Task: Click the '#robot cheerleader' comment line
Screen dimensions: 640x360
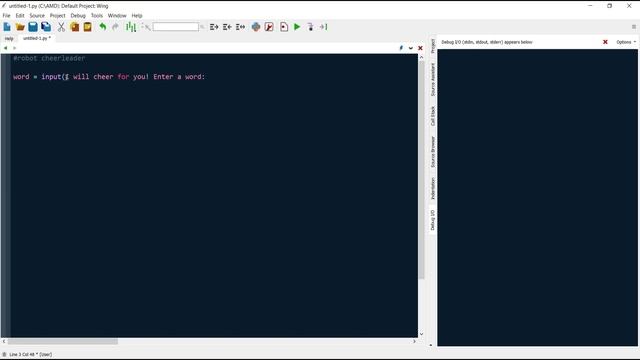Action: pos(49,58)
